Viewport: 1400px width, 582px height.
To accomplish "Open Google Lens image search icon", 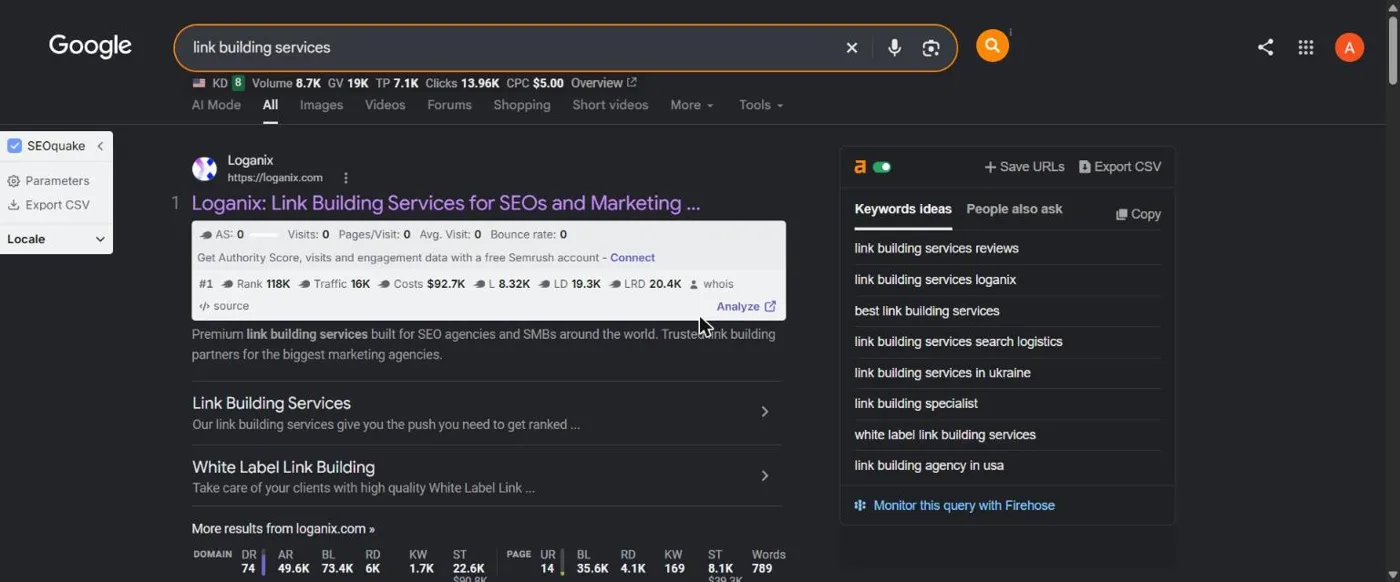I will point(931,48).
